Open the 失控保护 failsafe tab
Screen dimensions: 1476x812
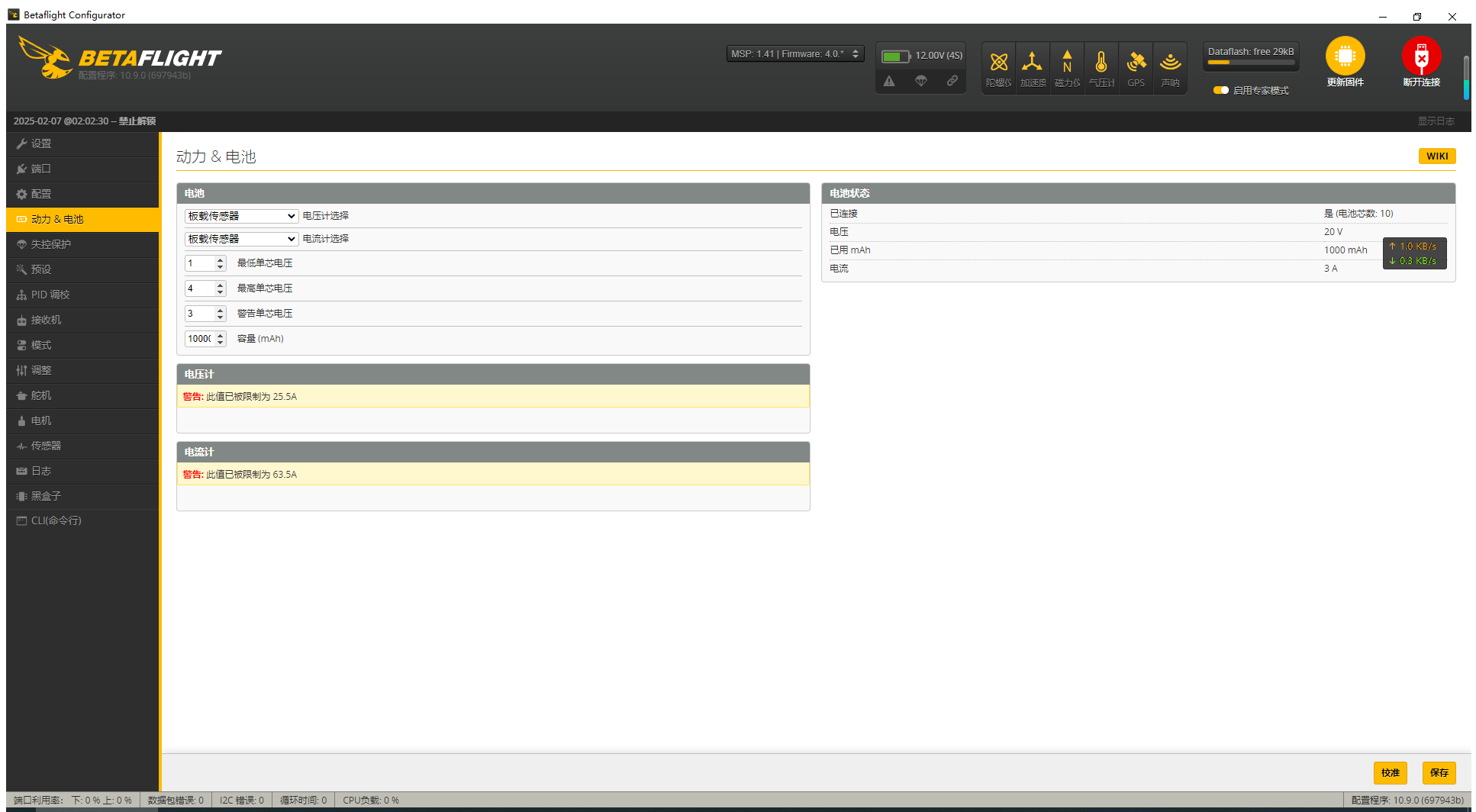82,244
